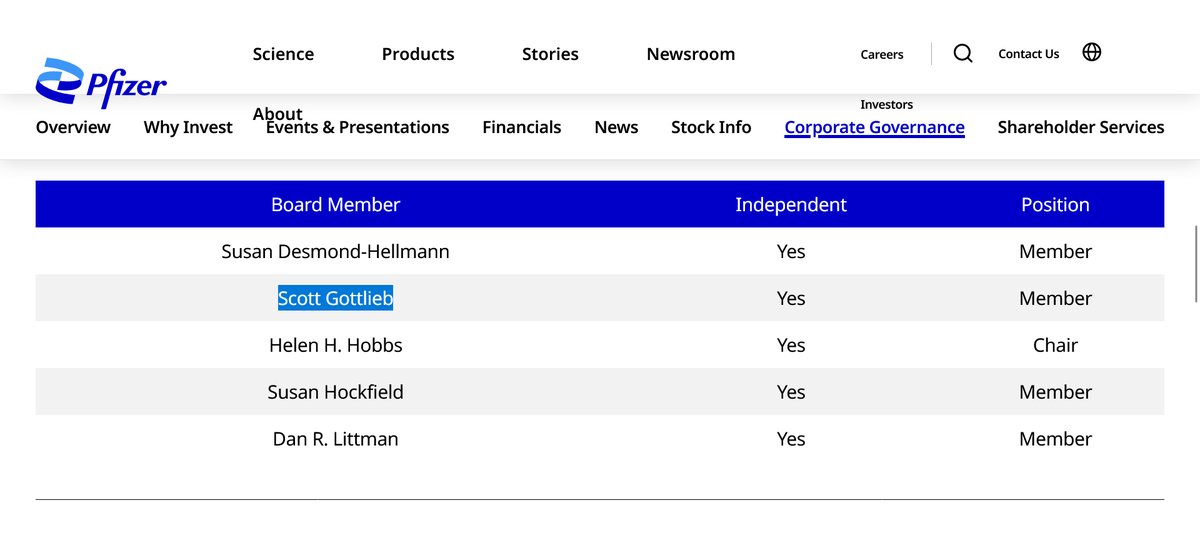
Task: Go to the Careers link
Action: coord(882,54)
